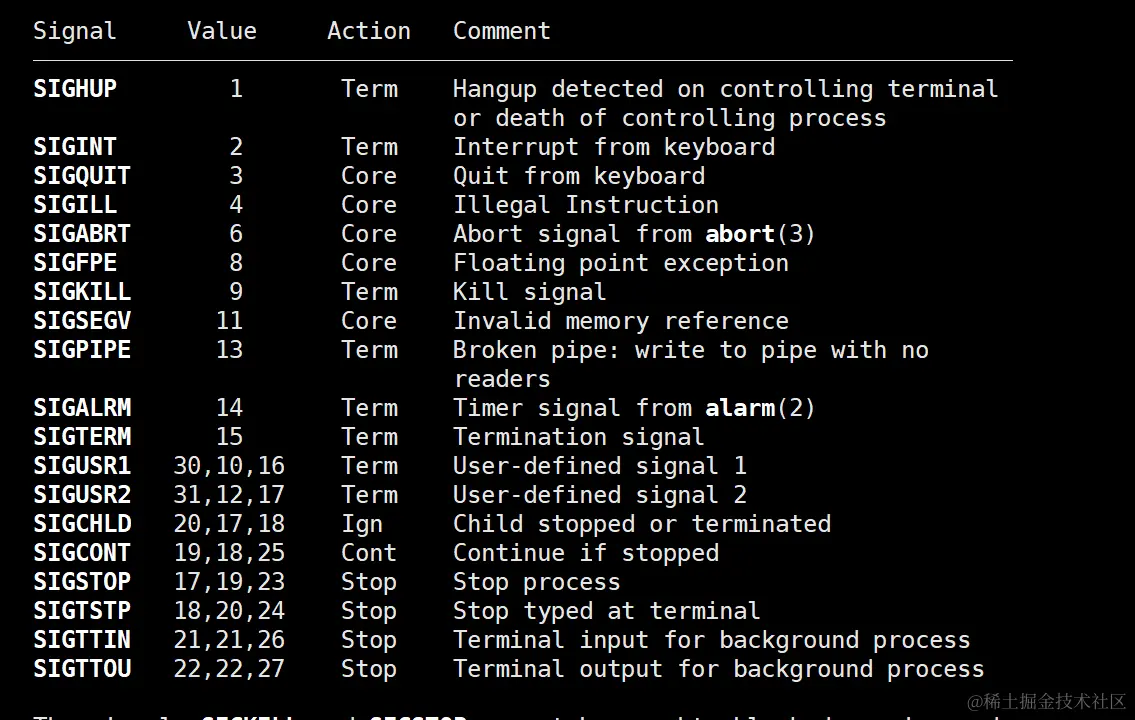Click the SIGKILL signal name
This screenshot has height=720, width=1135.
point(82,292)
